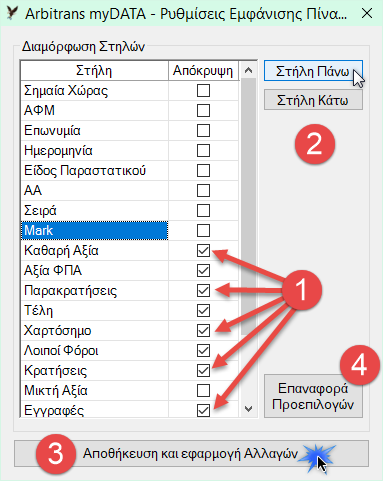Uncheck the Εγγραφές hide checkbox
This screenshot has height=481, width=383.
tap(203, 411)
